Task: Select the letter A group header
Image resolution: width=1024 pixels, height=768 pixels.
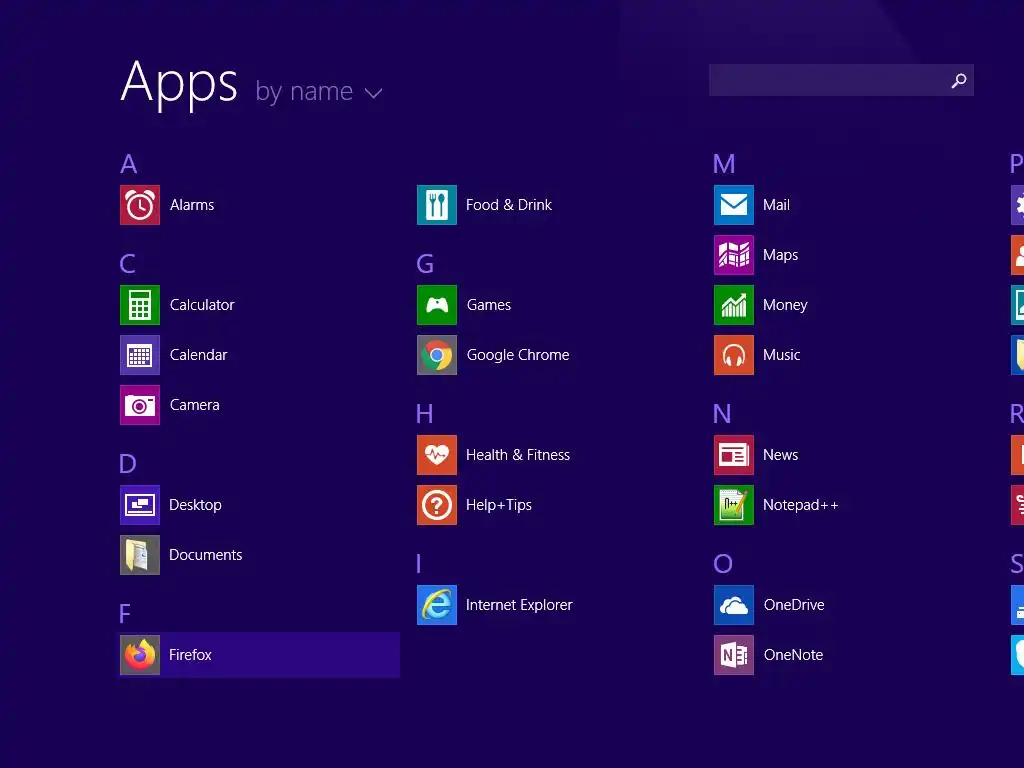Action: [129, 164]
